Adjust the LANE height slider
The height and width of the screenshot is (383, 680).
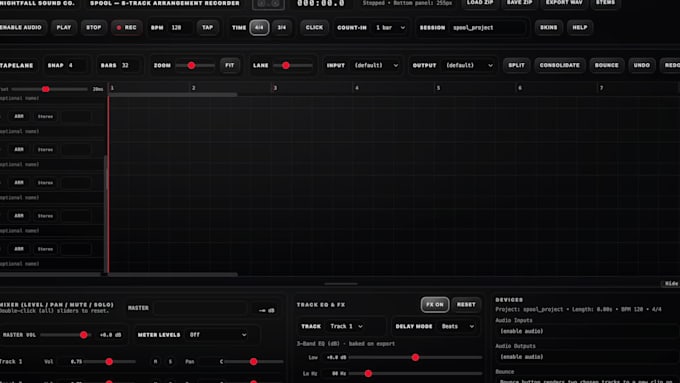(x=293, y=65)
